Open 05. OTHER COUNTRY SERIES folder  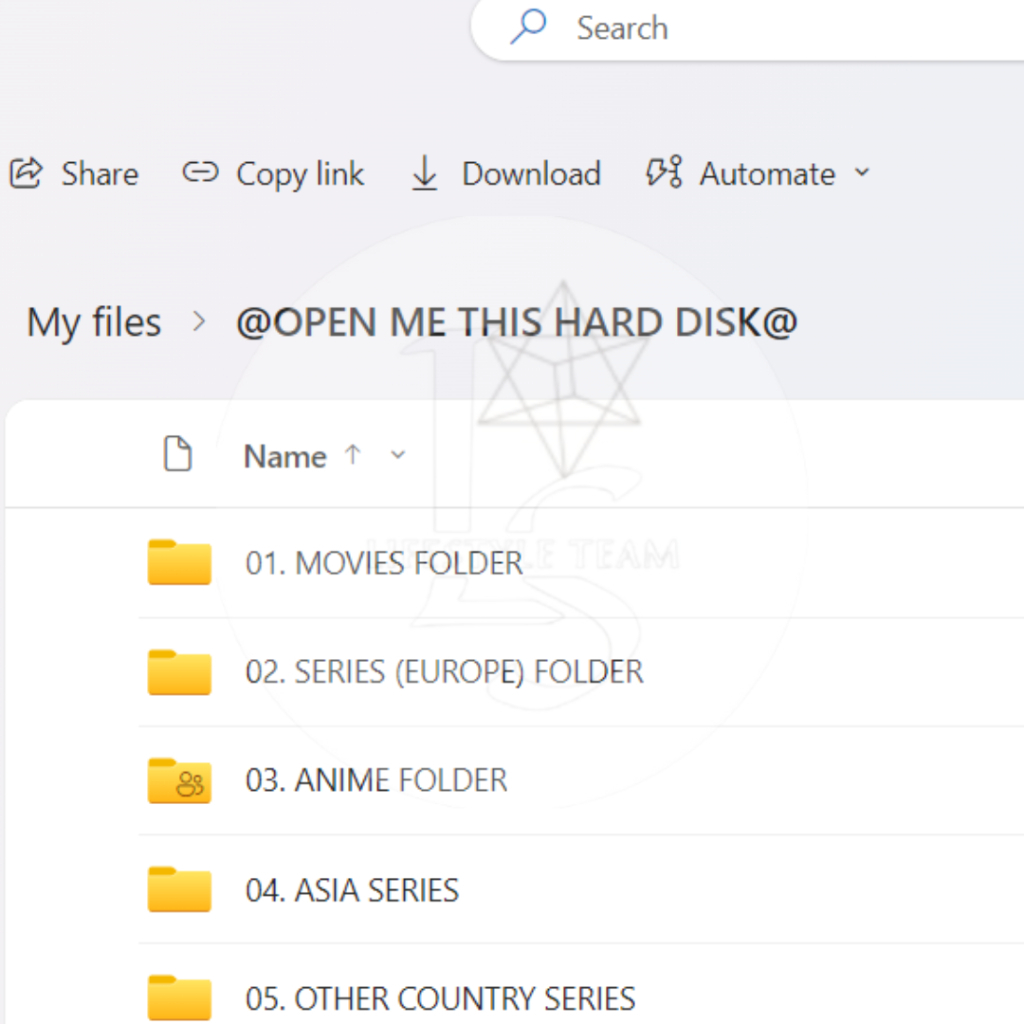pos(440,999)
